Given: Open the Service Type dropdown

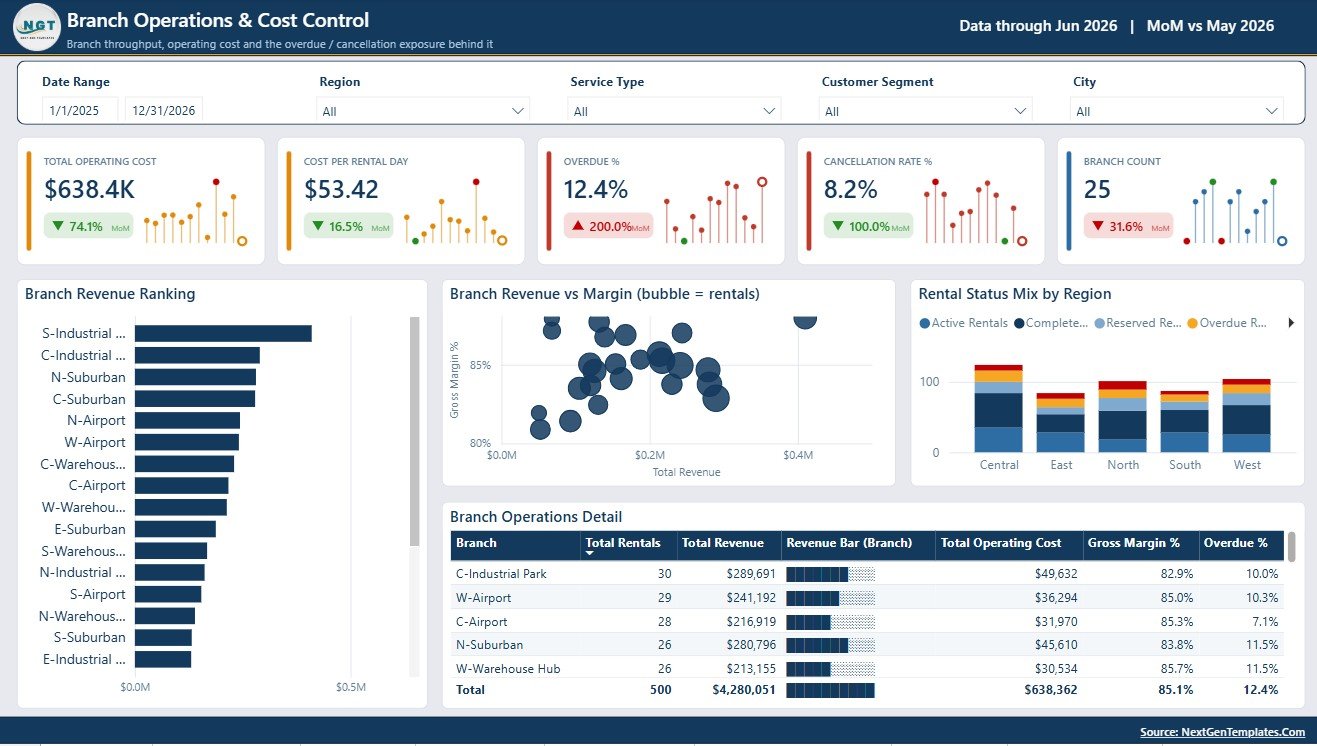Looking at the screenshot, I should tap(675, 111).
